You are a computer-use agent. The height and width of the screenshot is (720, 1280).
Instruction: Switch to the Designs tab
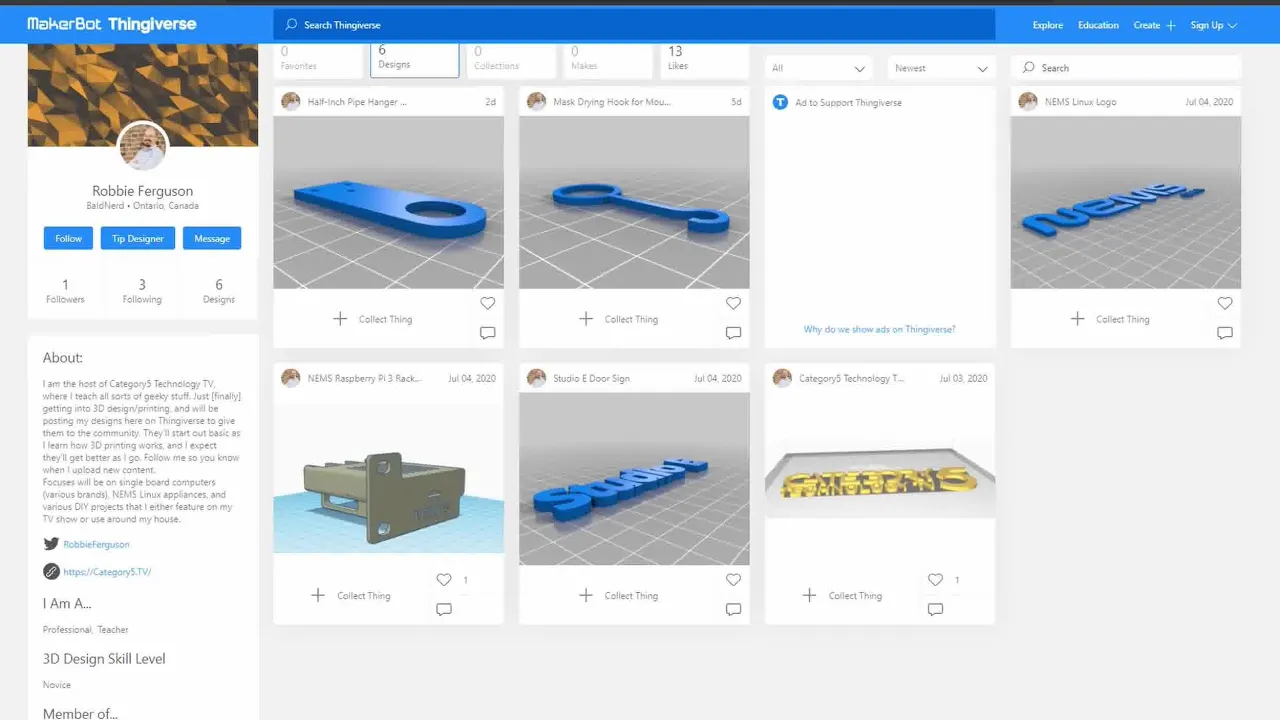415,58
